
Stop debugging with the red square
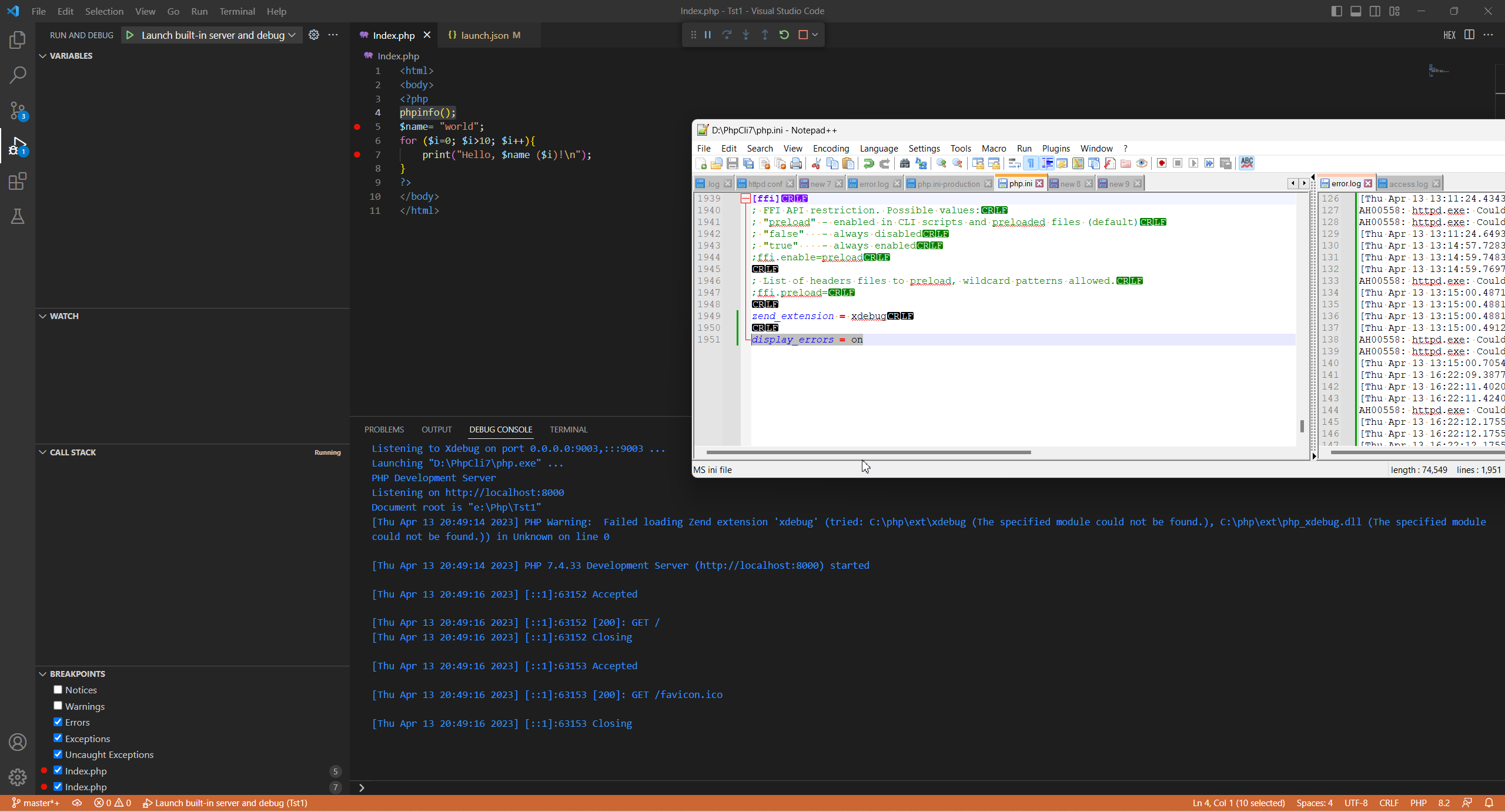click(803, 35)
